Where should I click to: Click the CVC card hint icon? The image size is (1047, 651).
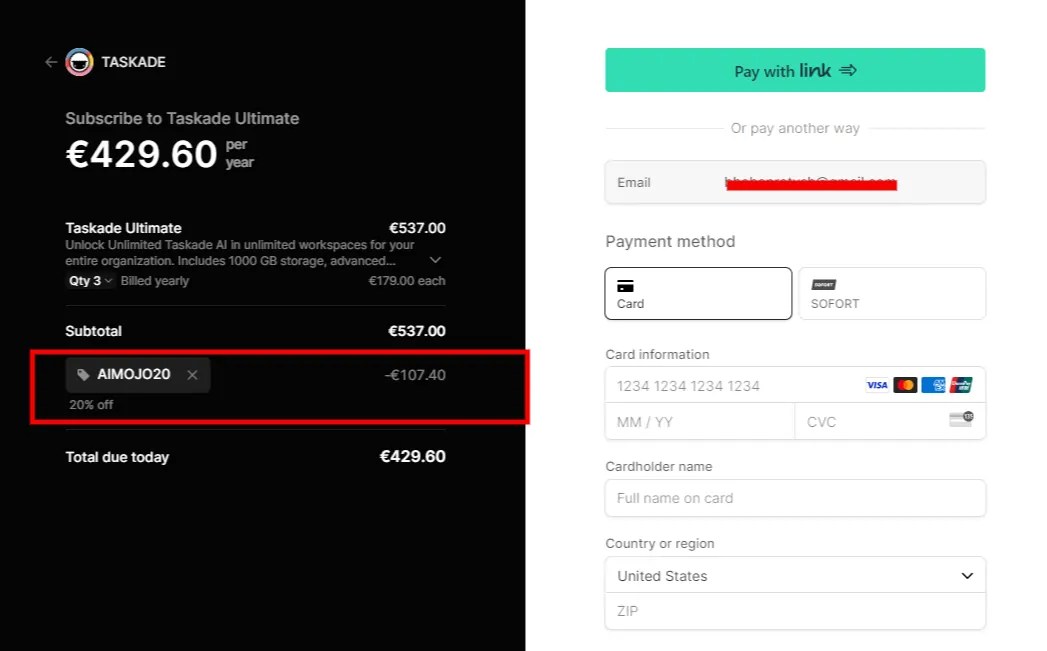coord(962,420)
